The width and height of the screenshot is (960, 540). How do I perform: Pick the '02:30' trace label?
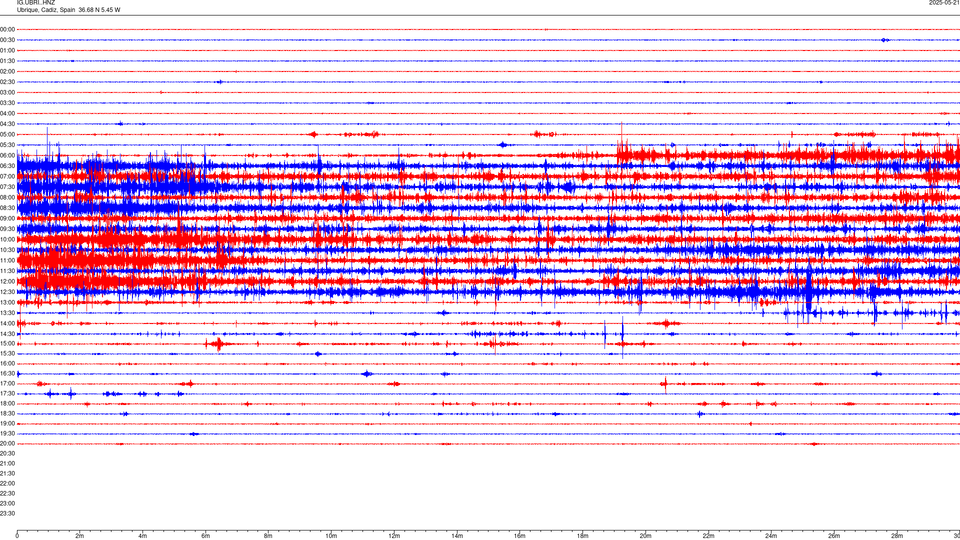[x=7, y=82]
